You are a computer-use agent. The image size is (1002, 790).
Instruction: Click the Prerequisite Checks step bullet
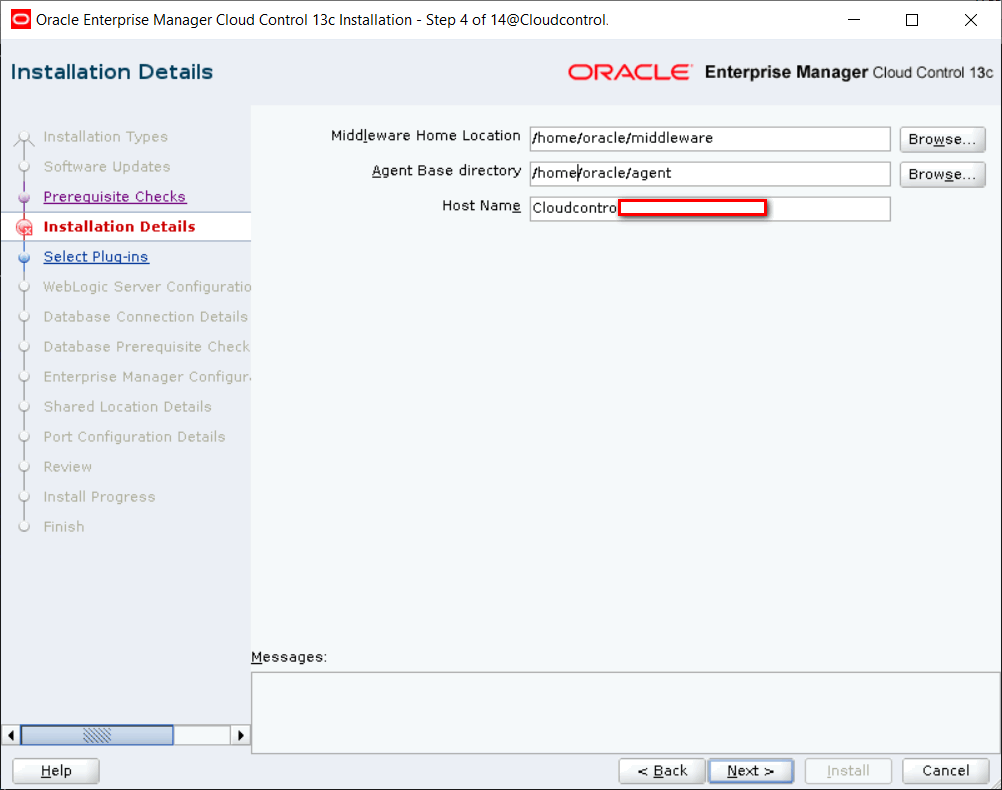[x=24, y=197]
